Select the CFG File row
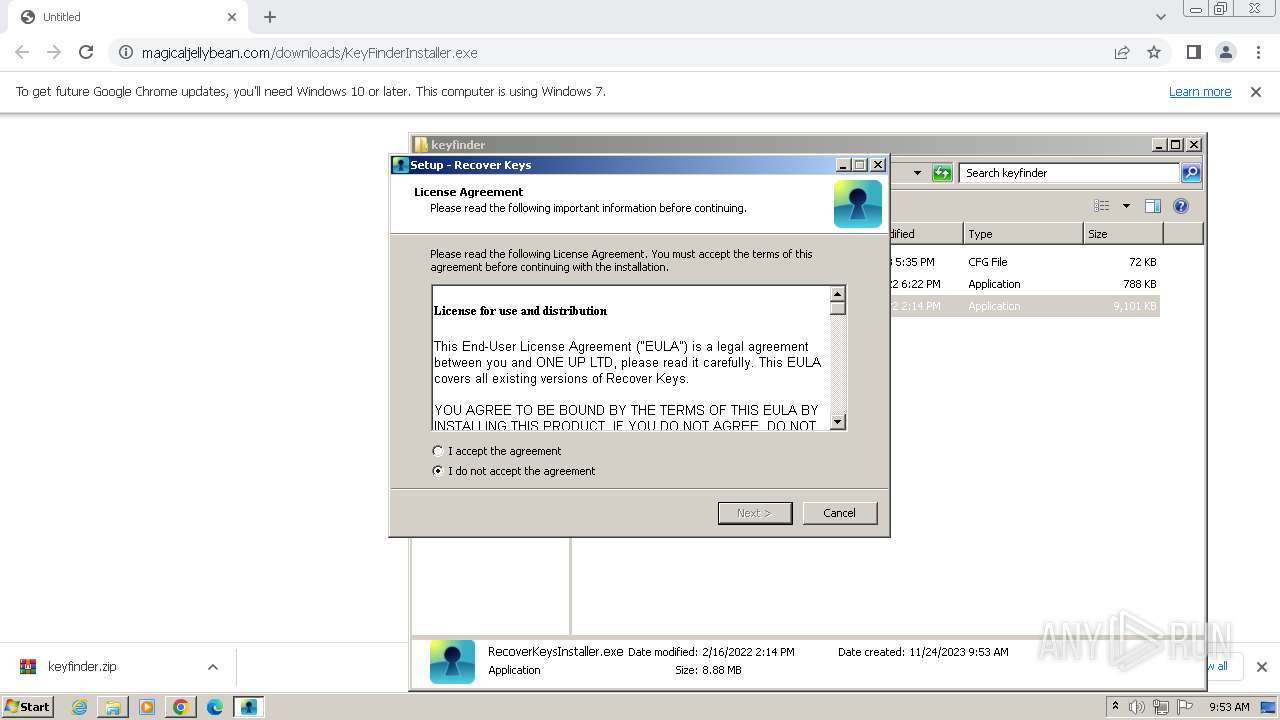Viewport: 1280px width, 720px height. pos(1023,262)
